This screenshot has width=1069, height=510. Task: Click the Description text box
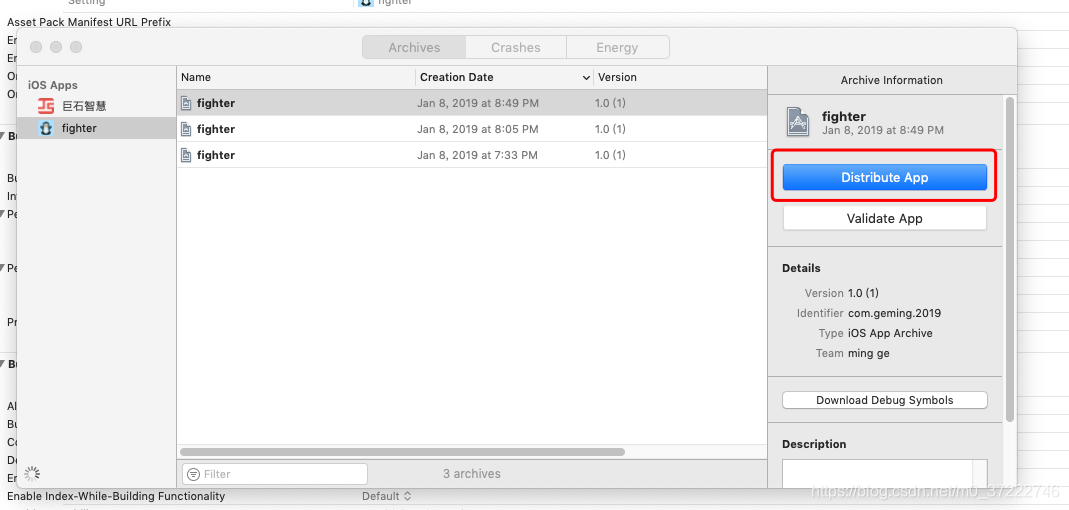click(884, 474)
